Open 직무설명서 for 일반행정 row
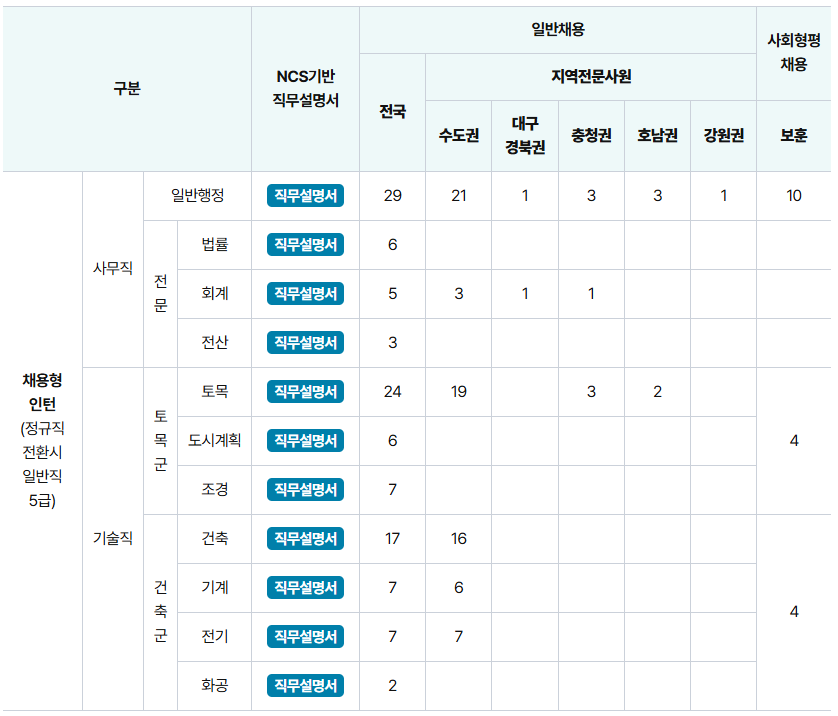 305,196
